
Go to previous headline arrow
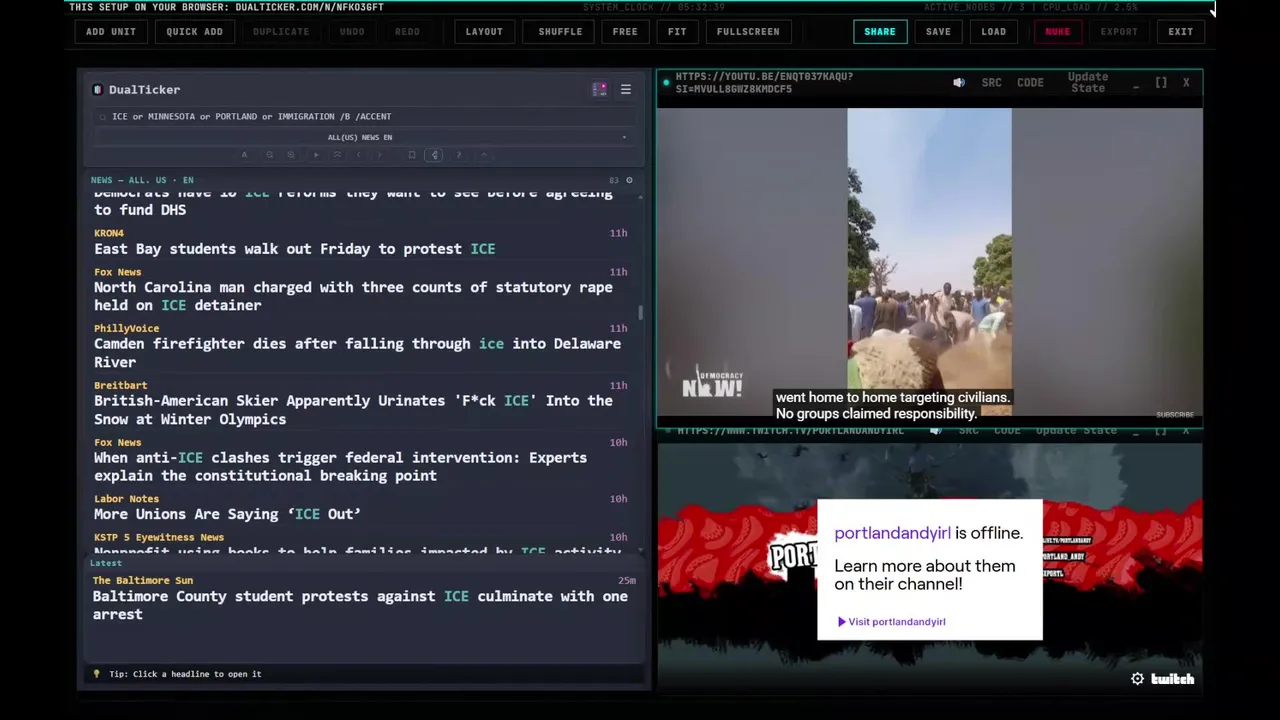tap(359, 155)
